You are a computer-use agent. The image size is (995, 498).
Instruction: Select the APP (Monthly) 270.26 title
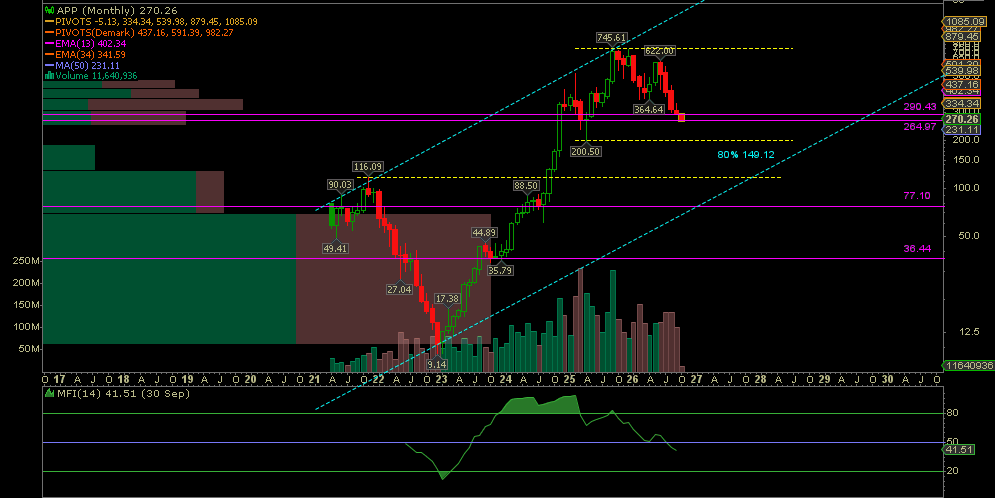(117, 10)
